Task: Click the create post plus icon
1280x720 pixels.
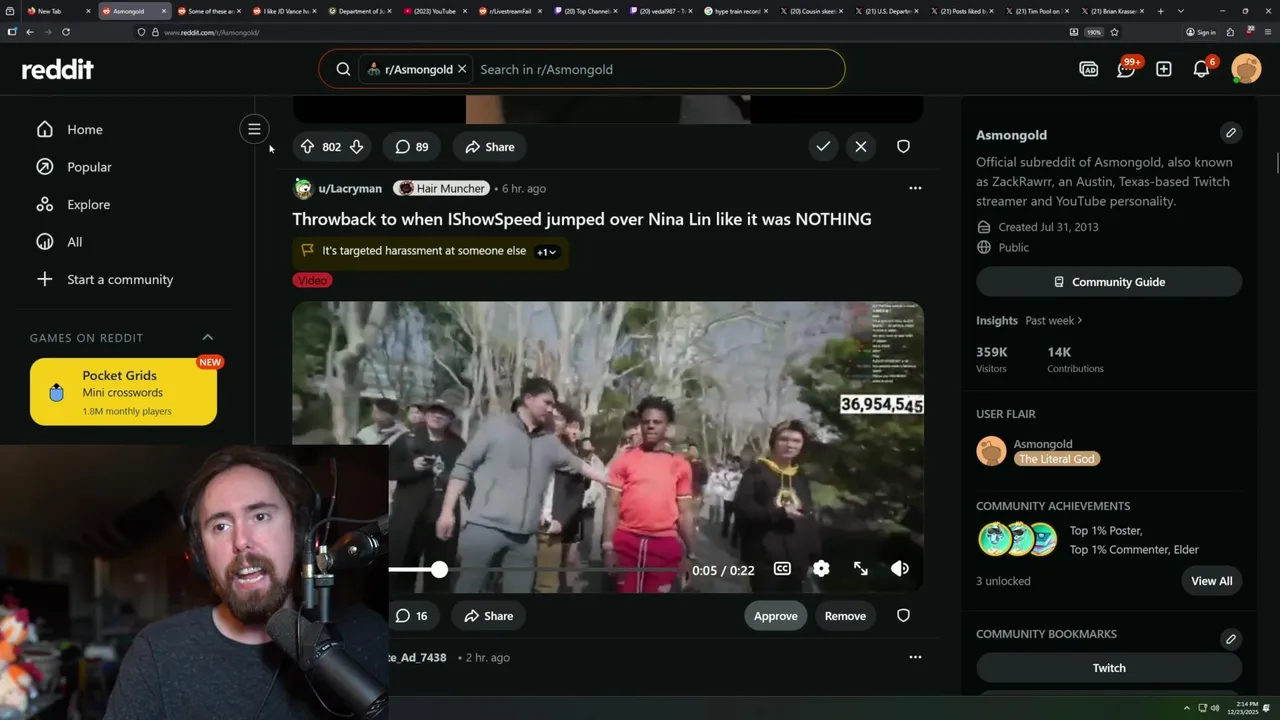Action: coord(1164,69)
